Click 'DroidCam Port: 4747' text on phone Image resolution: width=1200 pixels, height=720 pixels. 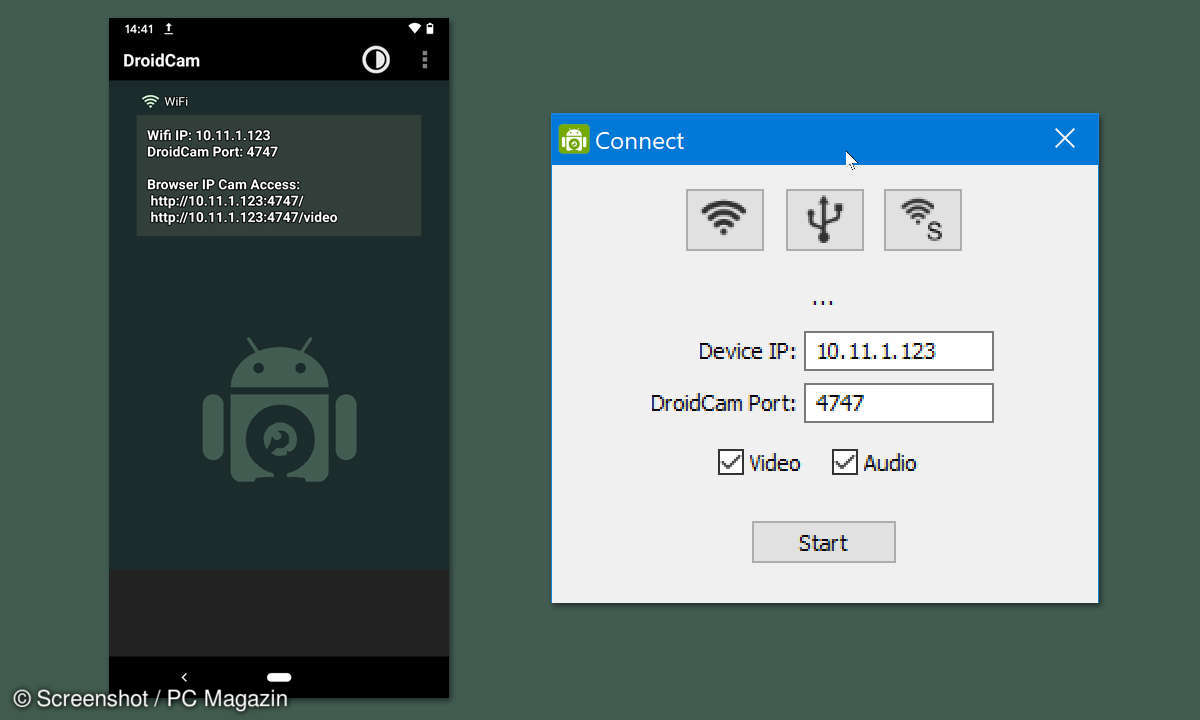[212, 152]
